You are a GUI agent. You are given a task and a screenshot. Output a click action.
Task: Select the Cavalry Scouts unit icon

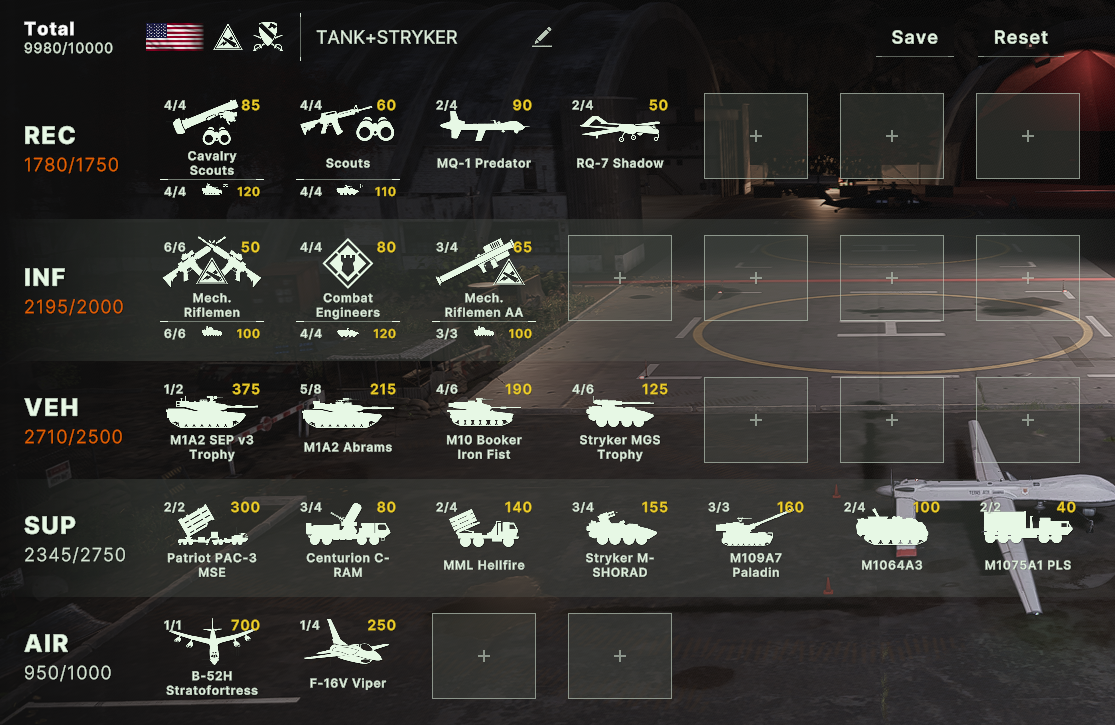[210, 122]
